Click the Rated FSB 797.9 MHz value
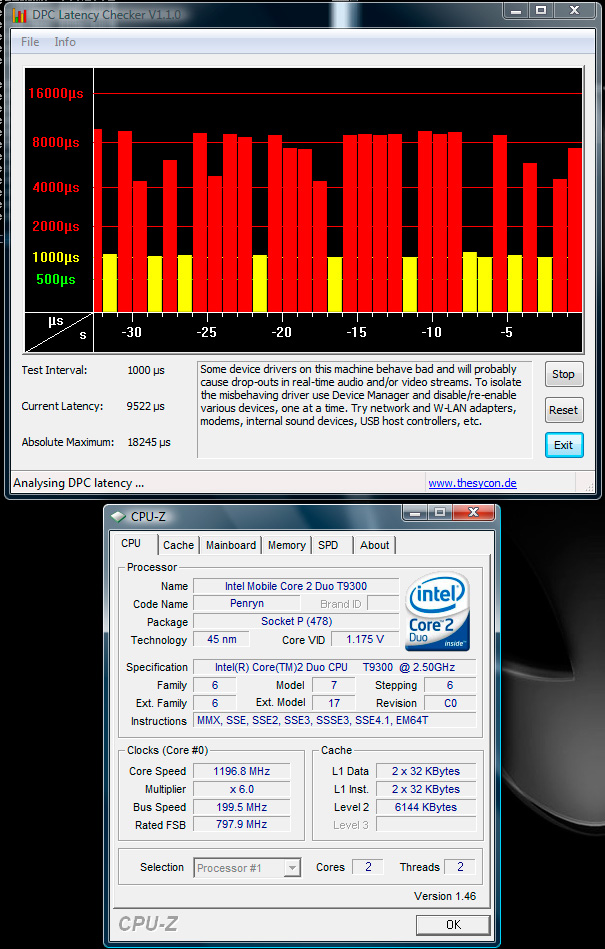Screen dimensions: 605x949 click(x=241, y=824)
